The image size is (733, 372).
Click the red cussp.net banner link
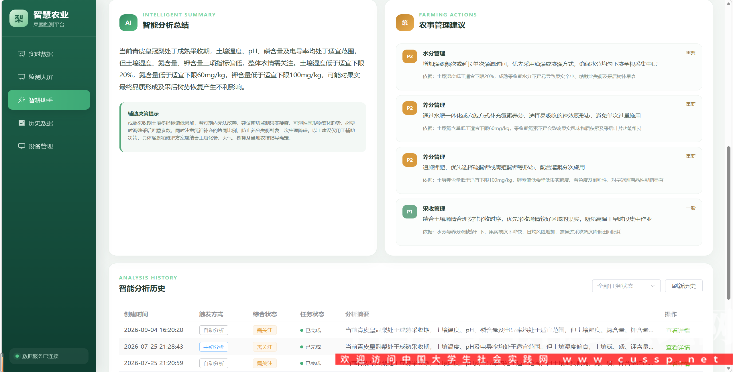tap(533, 359)
